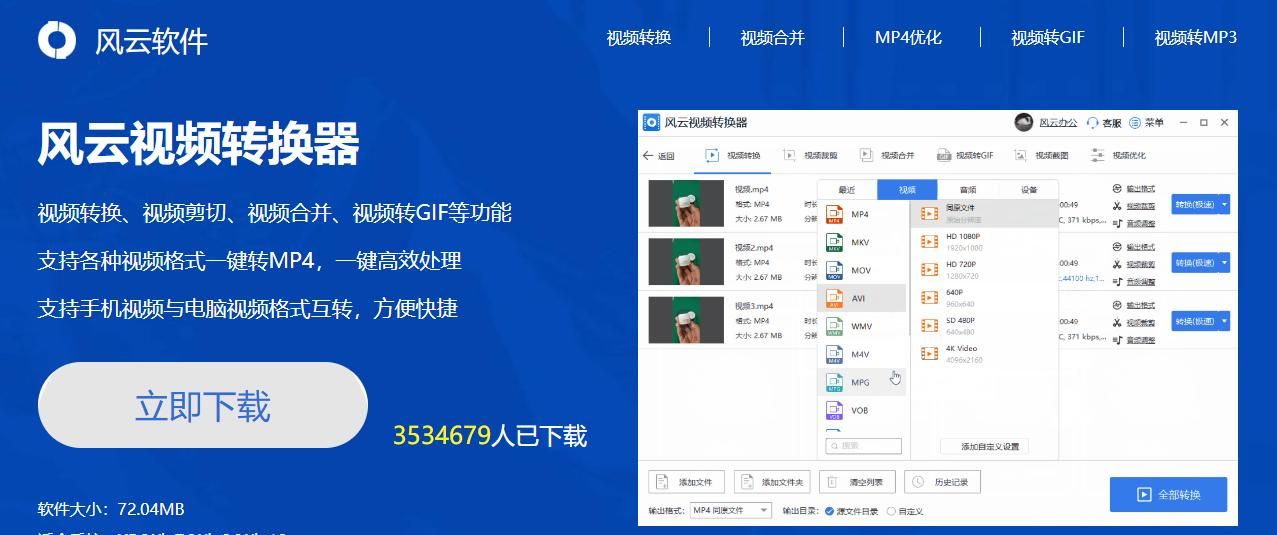Choose the AVI format icon

pyautogui.click(x=835, y=298)
